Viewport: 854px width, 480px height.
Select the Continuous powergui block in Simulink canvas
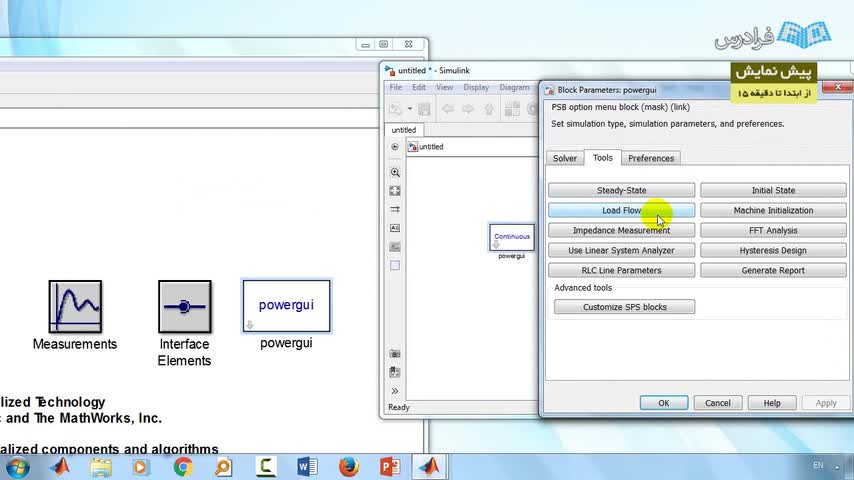pyautogui.click(x=511, y=237)
